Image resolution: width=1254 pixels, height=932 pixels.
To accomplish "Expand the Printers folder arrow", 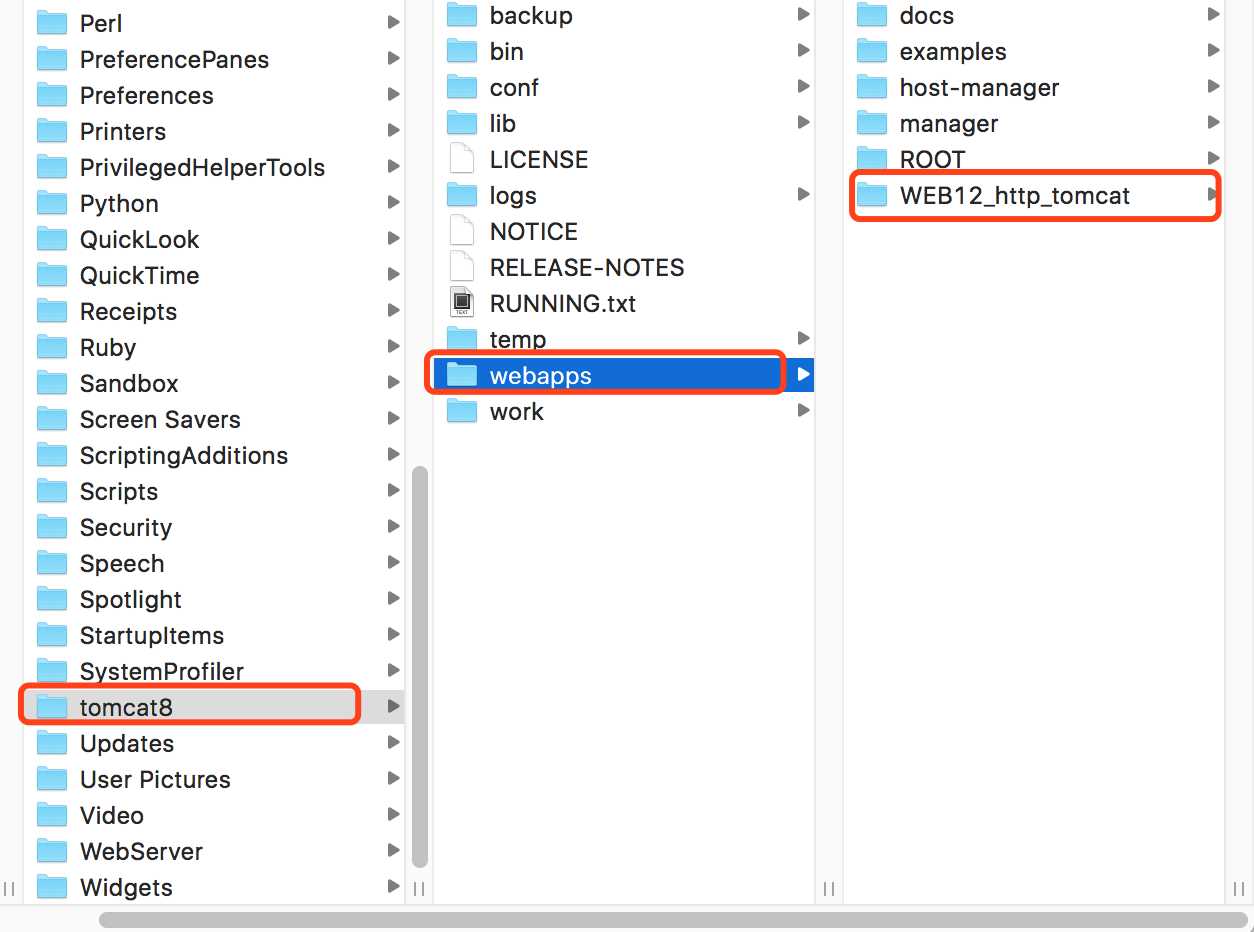I will pos(393,131).
